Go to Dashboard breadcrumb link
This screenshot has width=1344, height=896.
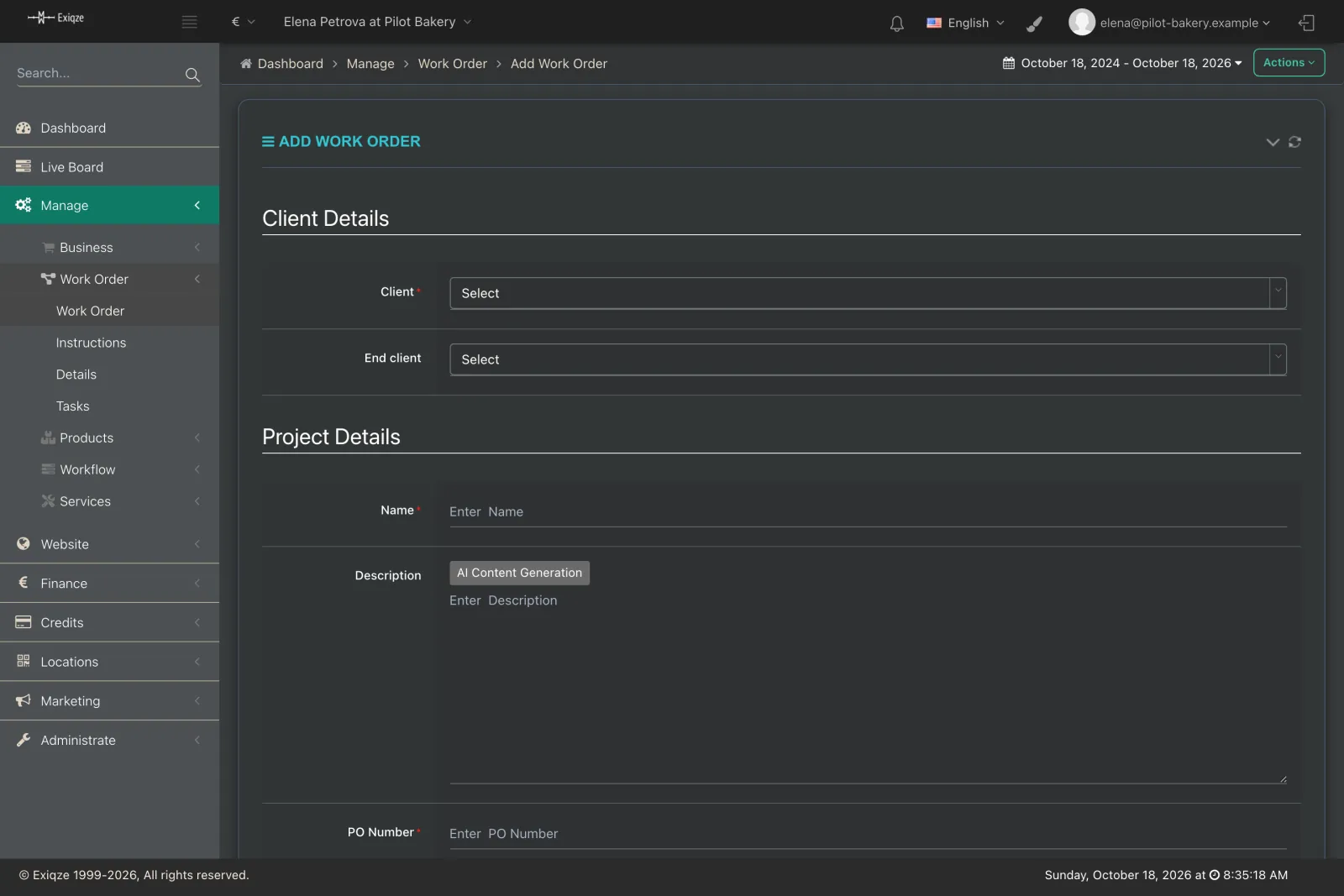pyautogui.click(x=290, y=64)
